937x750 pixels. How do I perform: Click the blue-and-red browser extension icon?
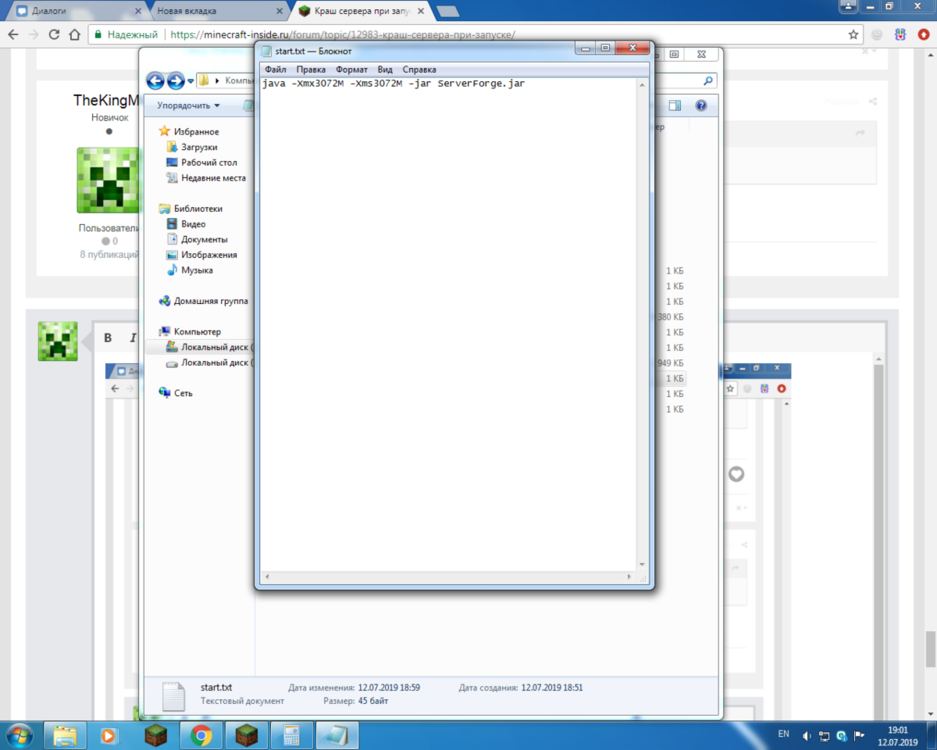tap(900, 35)
